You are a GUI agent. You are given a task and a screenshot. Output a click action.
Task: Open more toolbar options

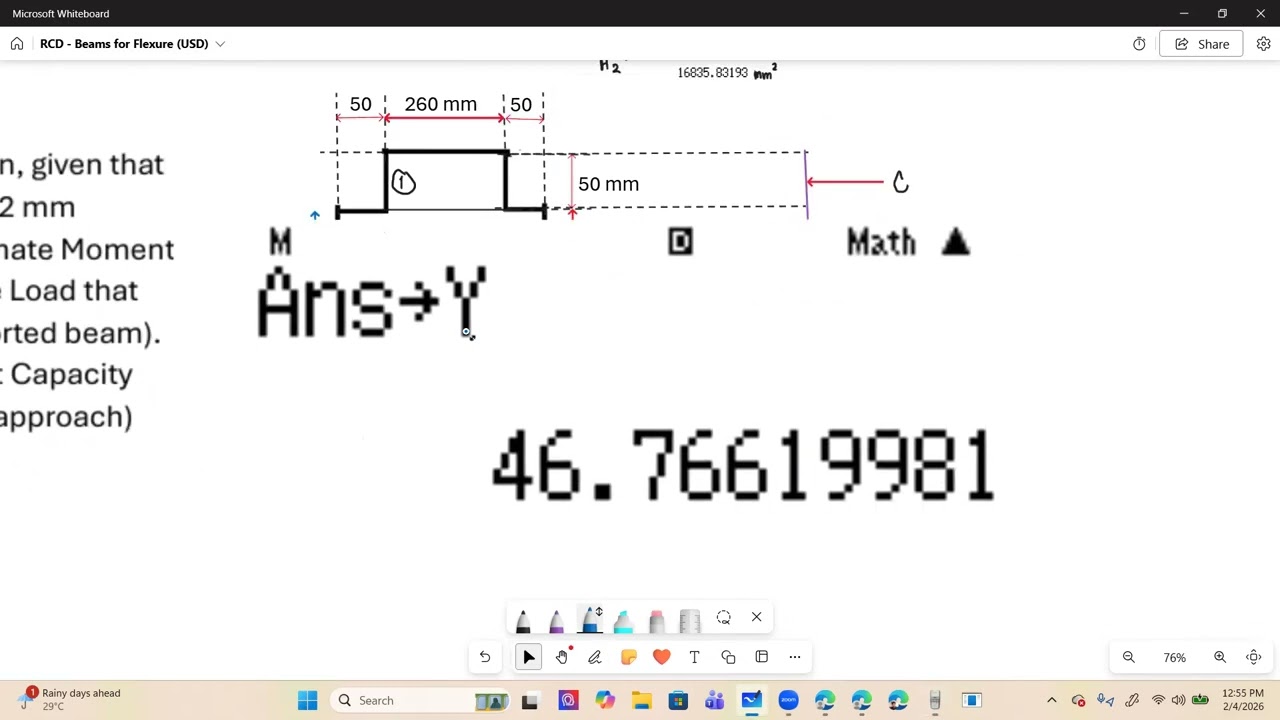tap(795, 657)
